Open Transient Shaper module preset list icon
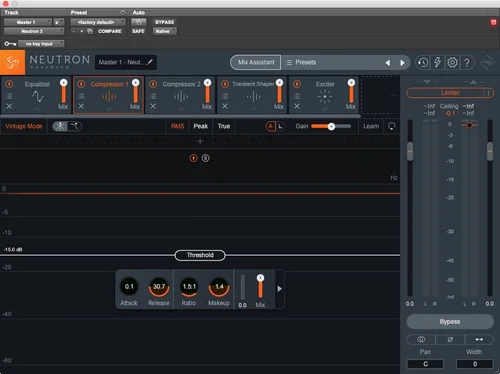Screen dimensions: 500x374 point(225,96)
